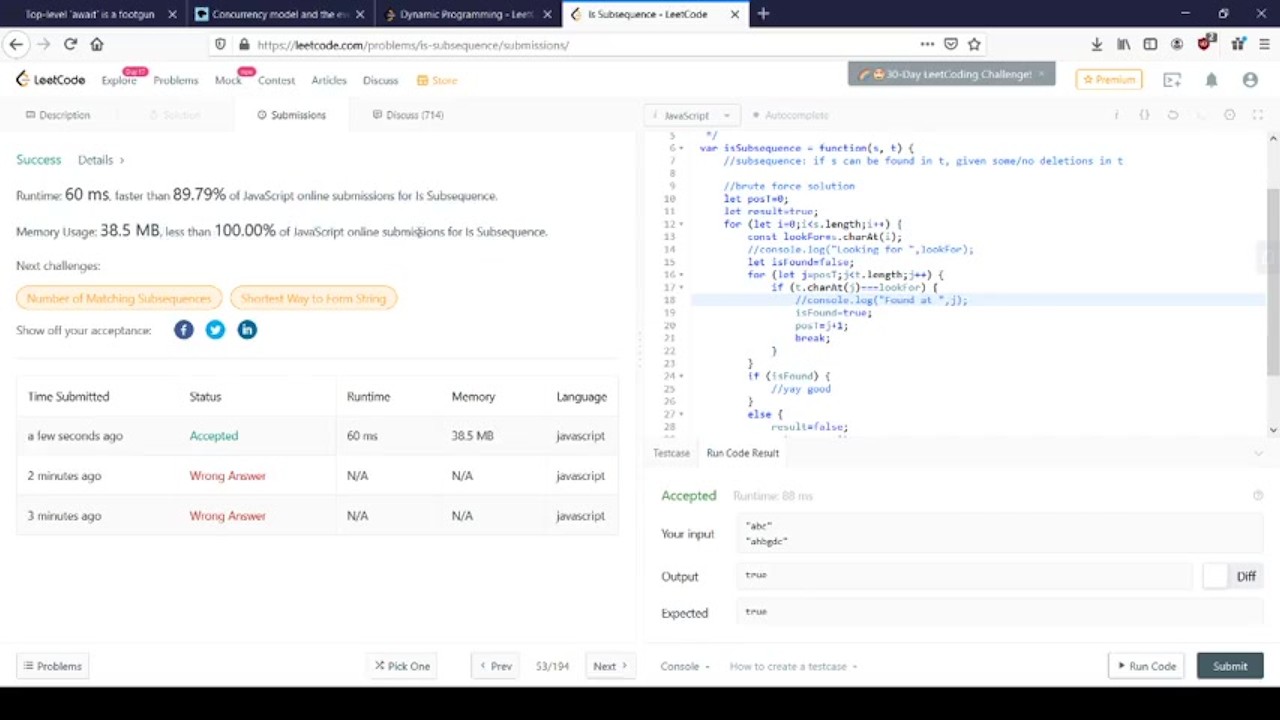
Task: Reload the page with refresh icon
Action: (70, 44)
